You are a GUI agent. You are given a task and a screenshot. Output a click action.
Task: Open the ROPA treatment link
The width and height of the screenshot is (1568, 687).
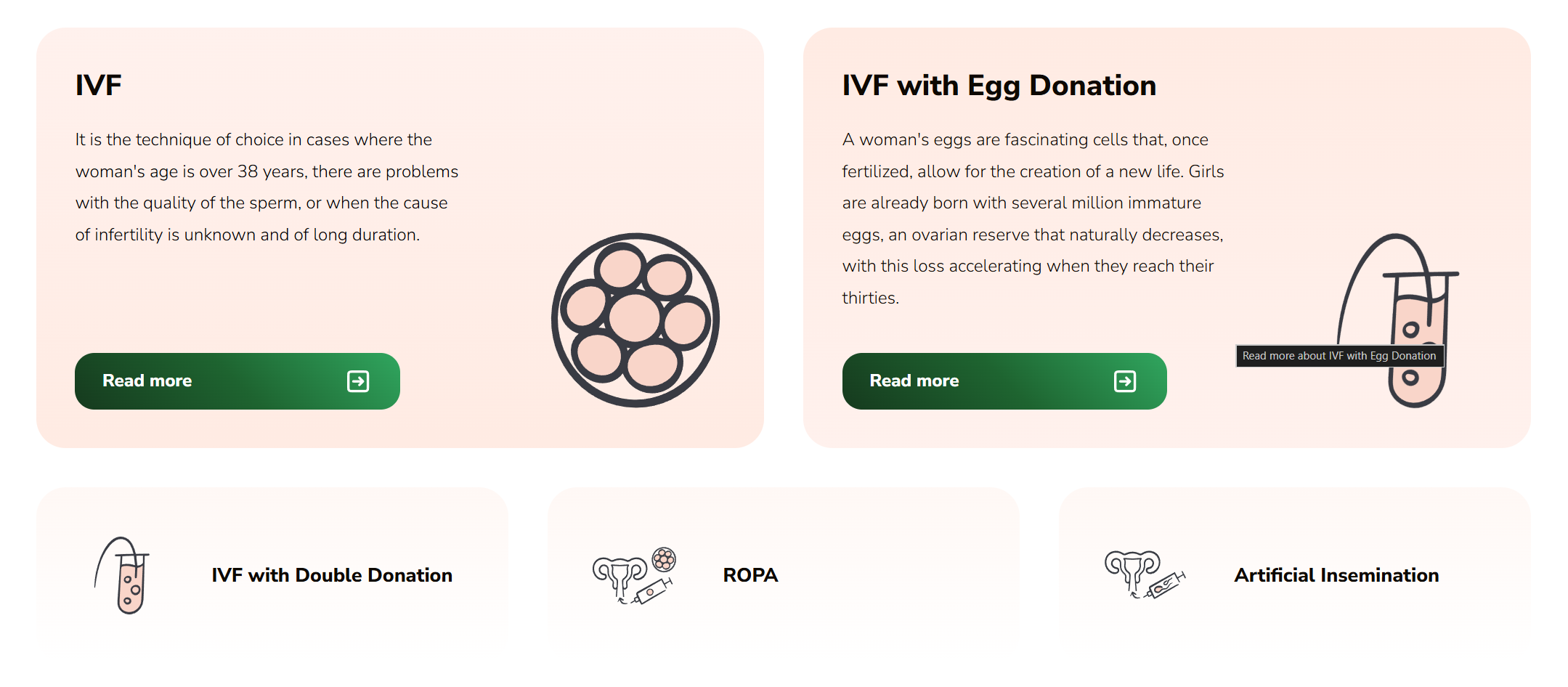[750, 575]
